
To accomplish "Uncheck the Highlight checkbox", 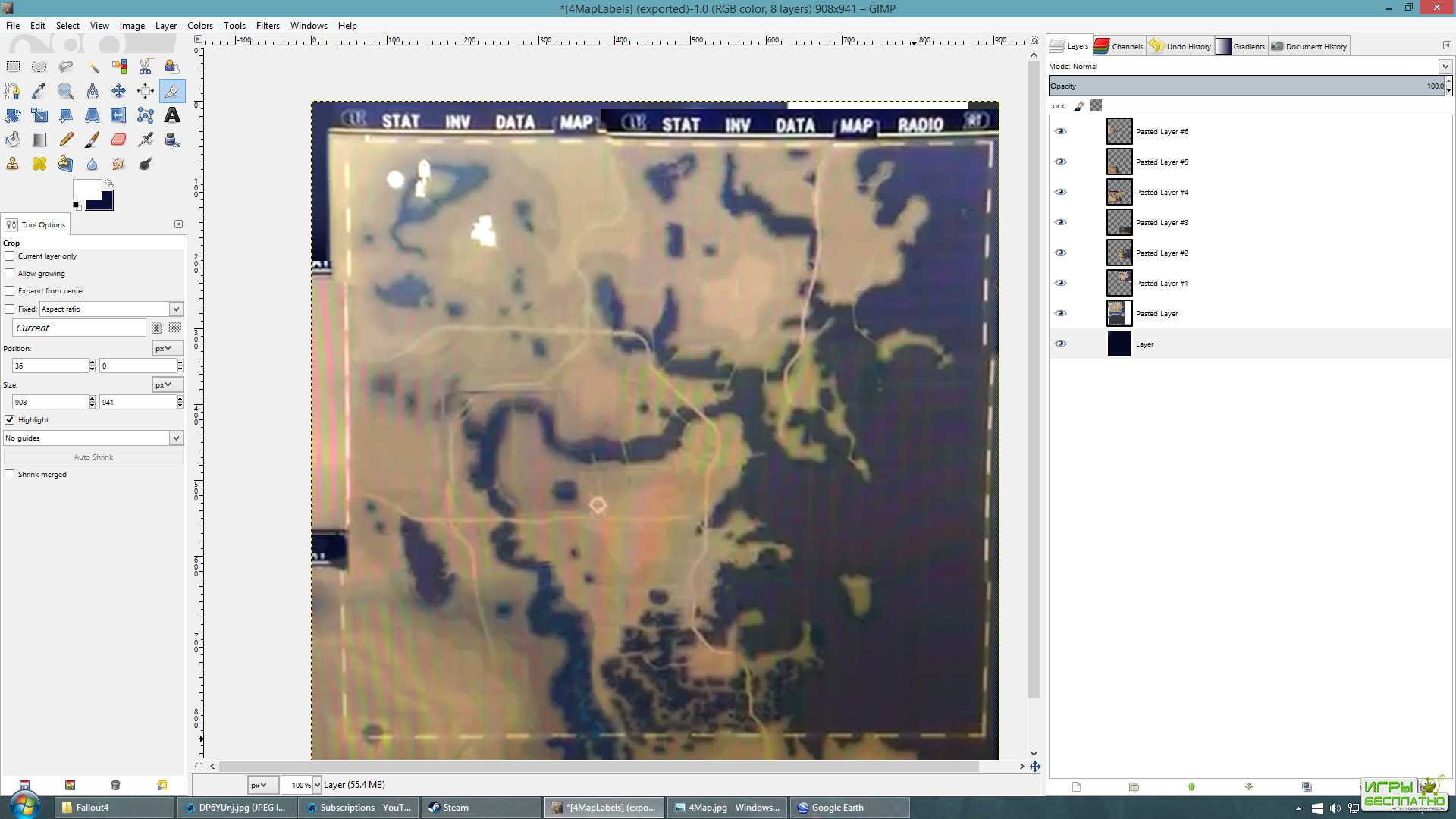I will pos(10,420).
